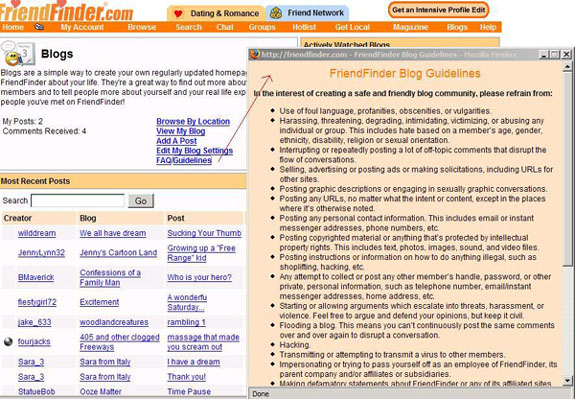Screen dimensions: 575x399
Task: Maximize the Blog Guidelines popup window
Action: (555, 55)
